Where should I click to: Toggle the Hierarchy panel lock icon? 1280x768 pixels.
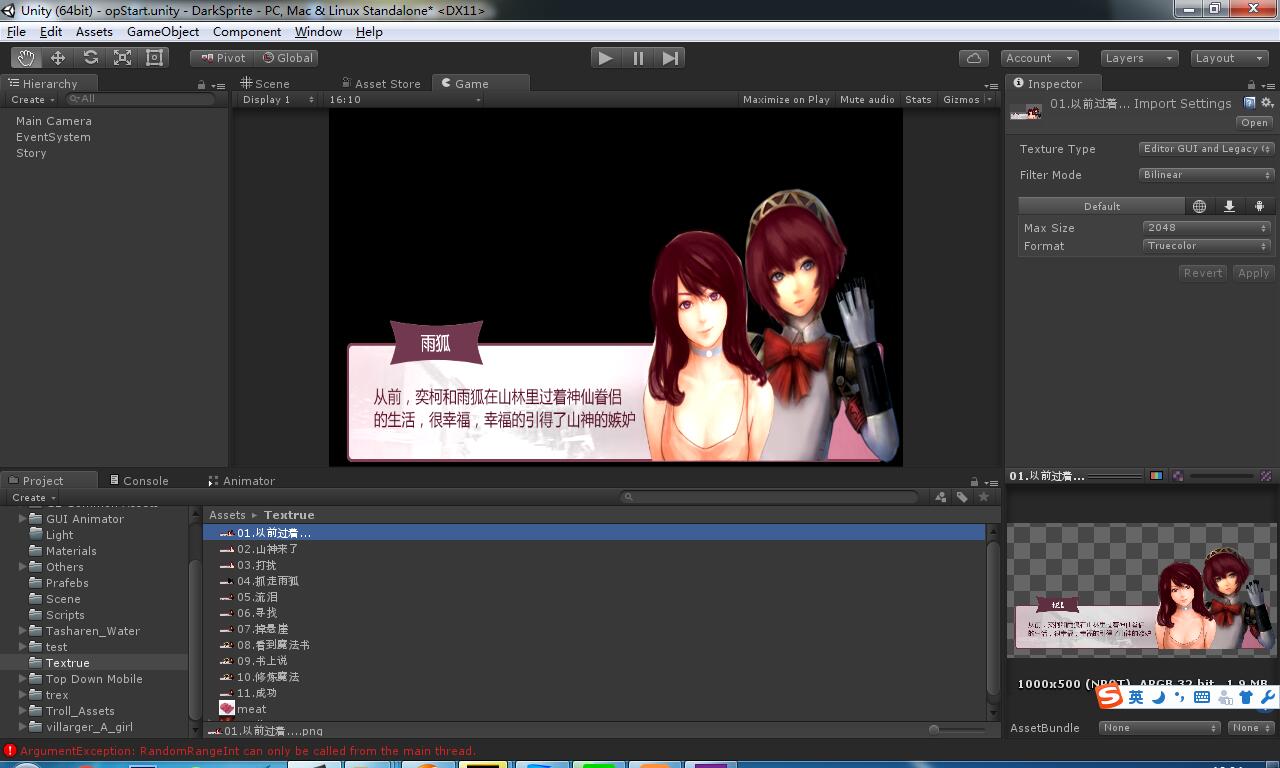[202, 85]
